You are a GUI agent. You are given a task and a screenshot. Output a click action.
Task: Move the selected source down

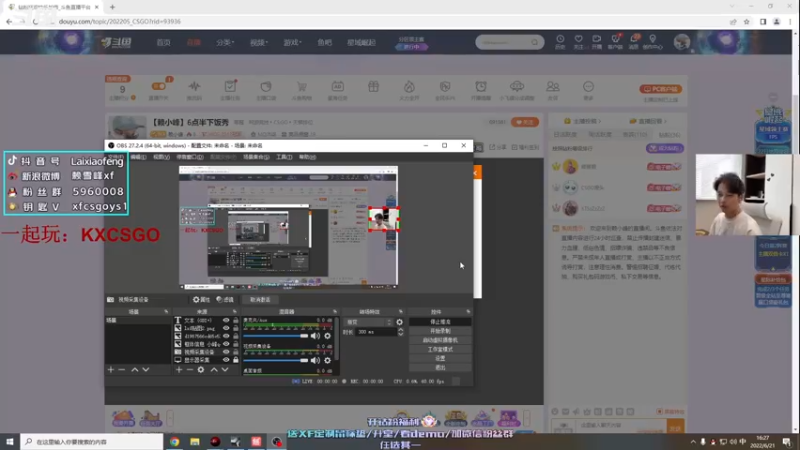pos(225,369)
